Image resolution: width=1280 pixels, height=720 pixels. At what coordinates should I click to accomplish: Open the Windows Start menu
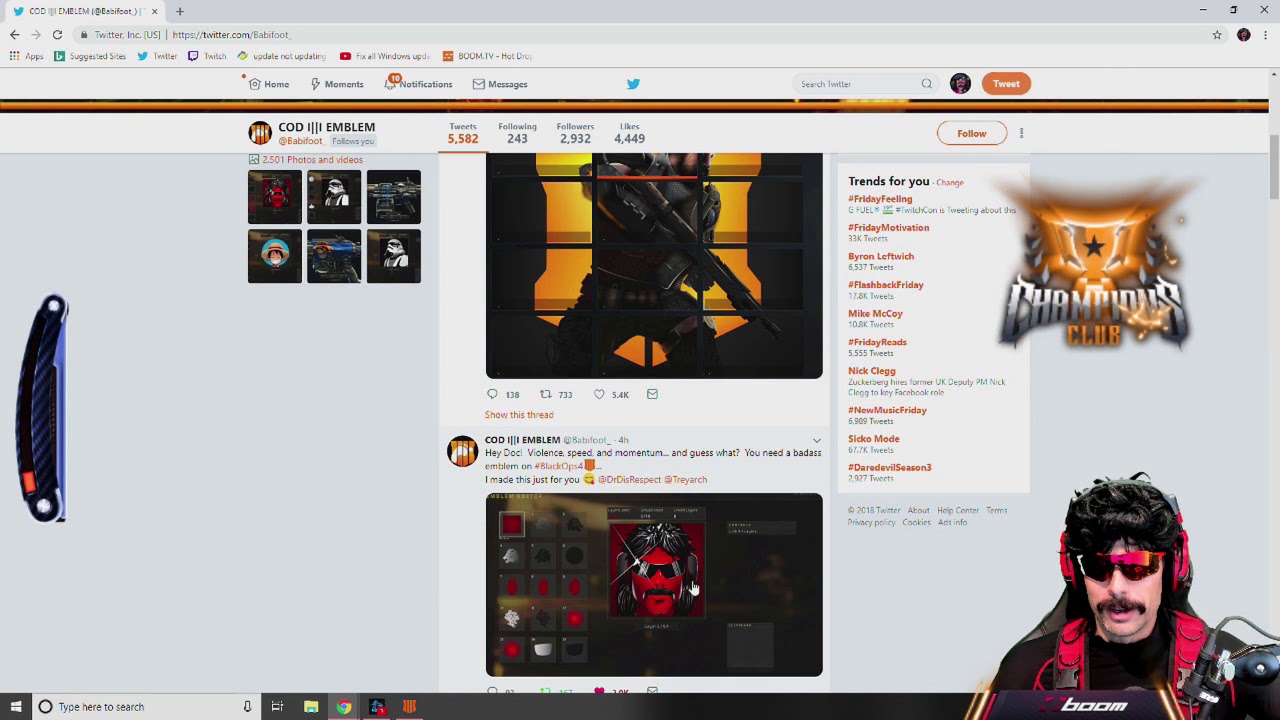point(15,707)
